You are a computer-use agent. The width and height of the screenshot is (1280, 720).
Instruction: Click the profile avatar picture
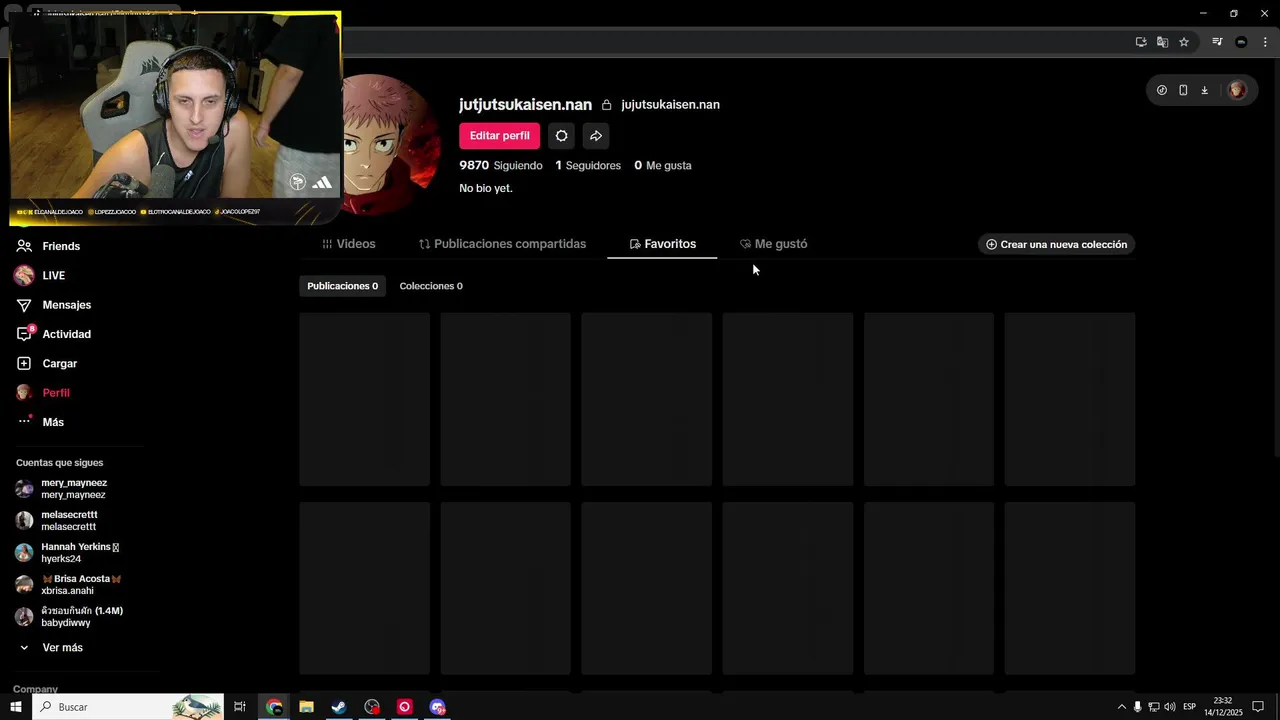click(x=392, y=145)
